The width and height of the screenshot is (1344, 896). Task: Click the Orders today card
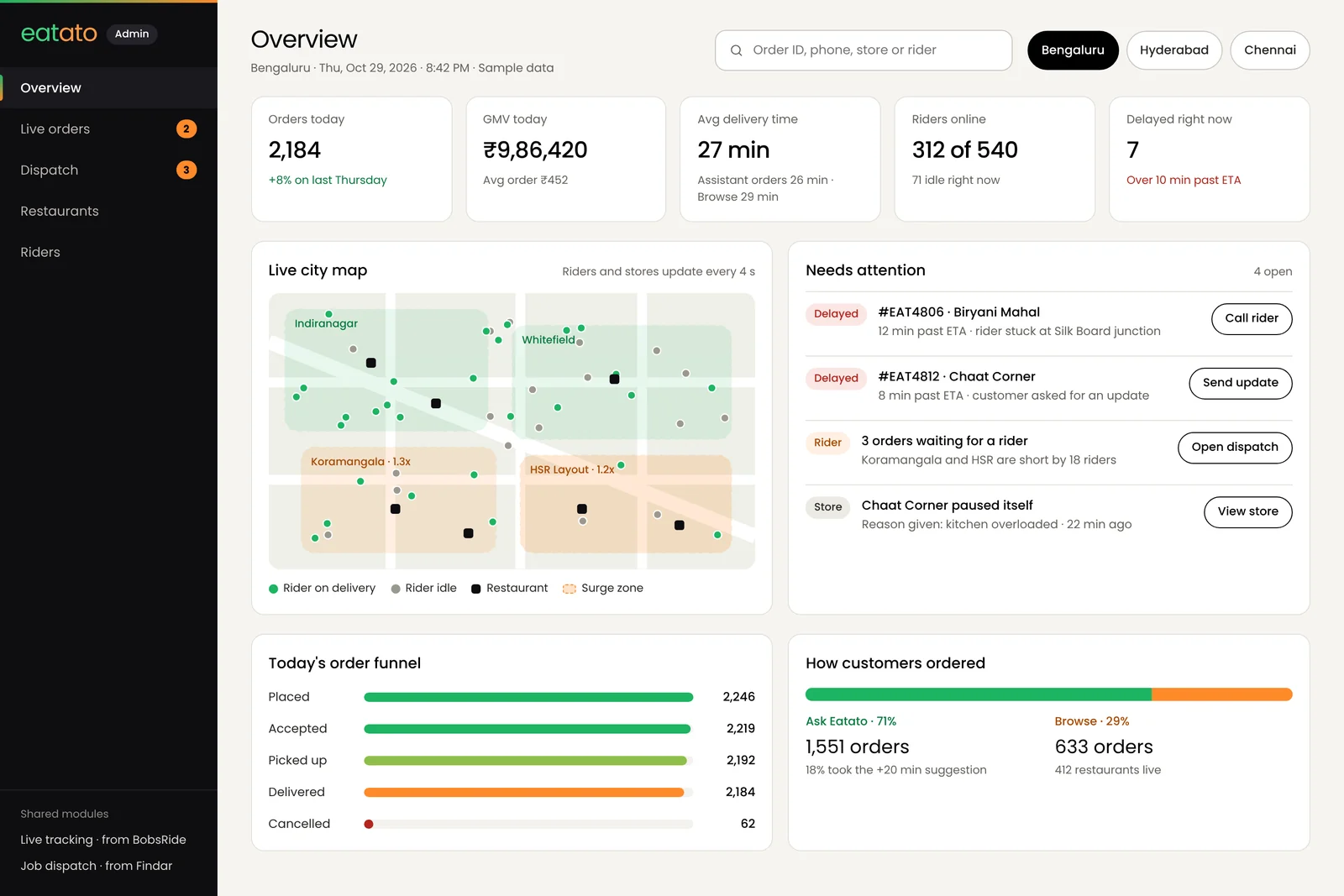(x=352, y=160)
